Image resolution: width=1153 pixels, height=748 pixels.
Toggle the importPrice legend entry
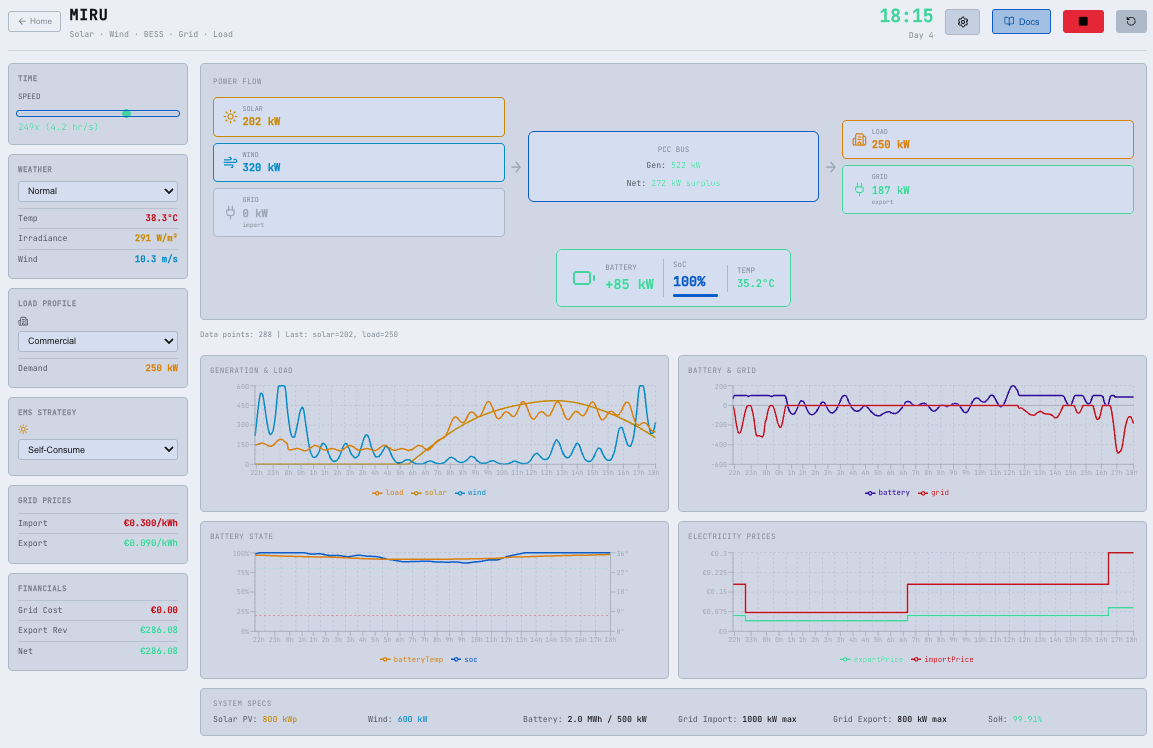942,660
